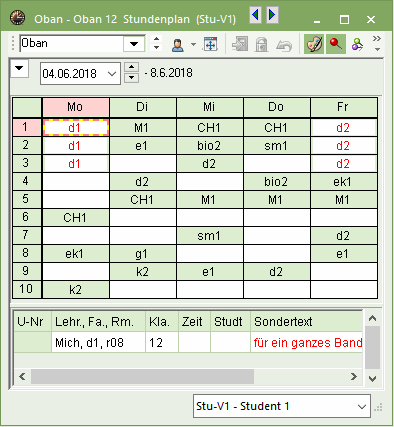Click the next timetable blue right arrow
394x427 pixels.
coord(272,15)
